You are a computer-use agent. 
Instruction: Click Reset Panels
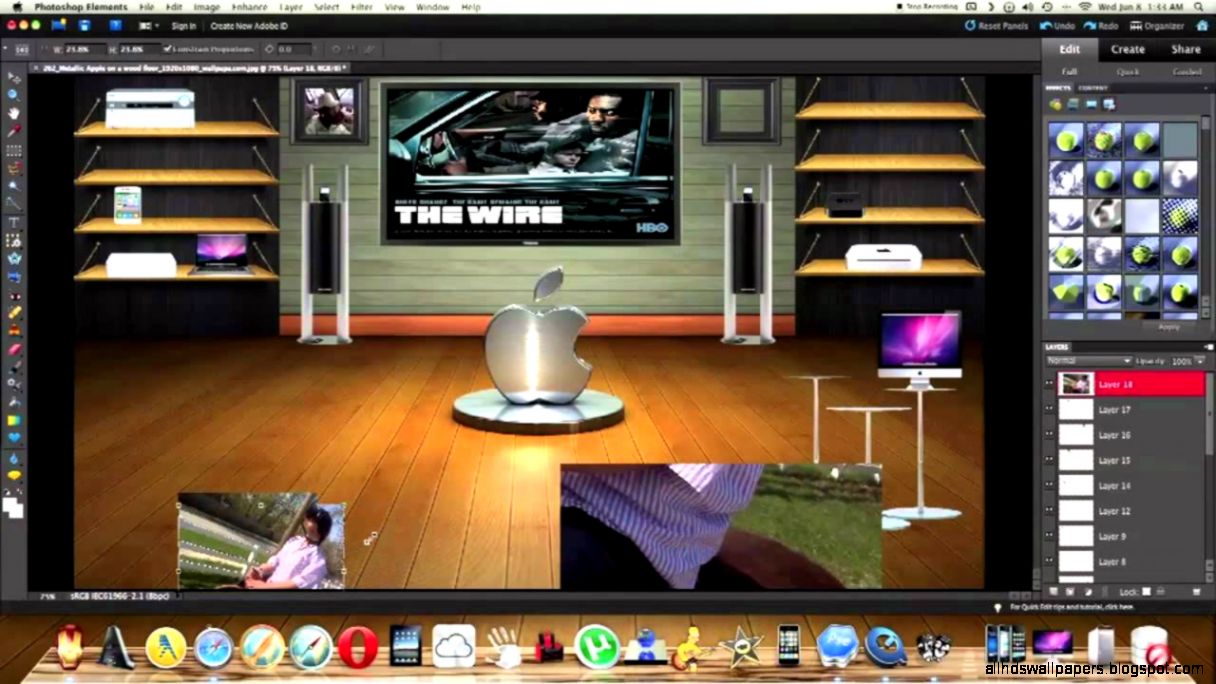pyautogui.click(x=996, y=26)
